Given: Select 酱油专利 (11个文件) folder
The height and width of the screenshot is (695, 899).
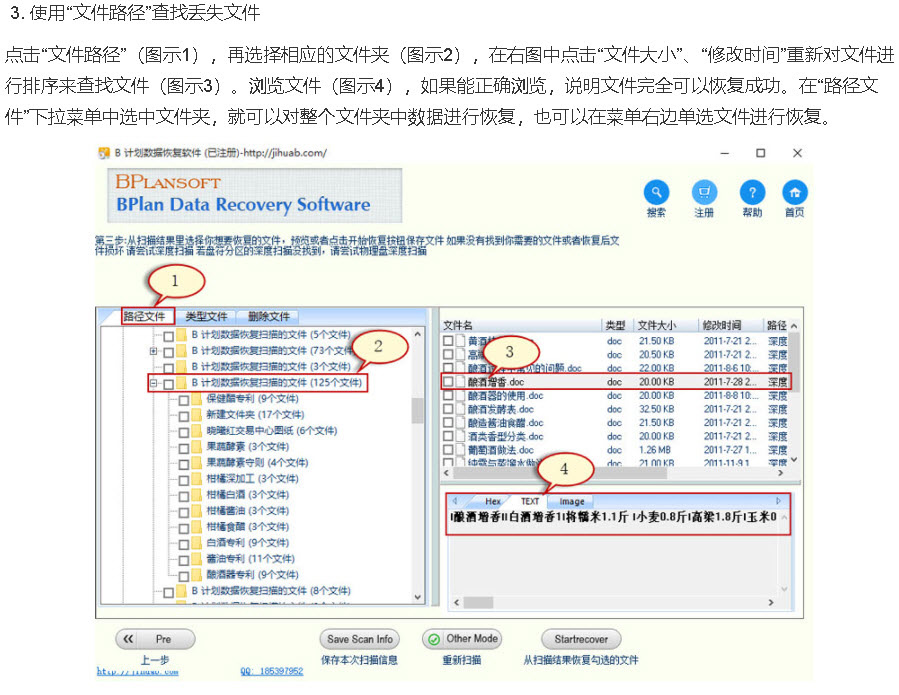Looking at the screenshot, I should coord(250,560).
